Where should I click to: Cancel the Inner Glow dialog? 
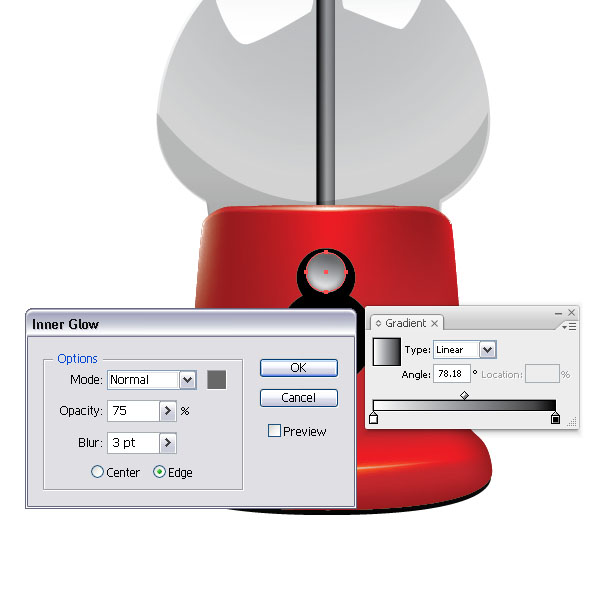(x=298, y=398)
